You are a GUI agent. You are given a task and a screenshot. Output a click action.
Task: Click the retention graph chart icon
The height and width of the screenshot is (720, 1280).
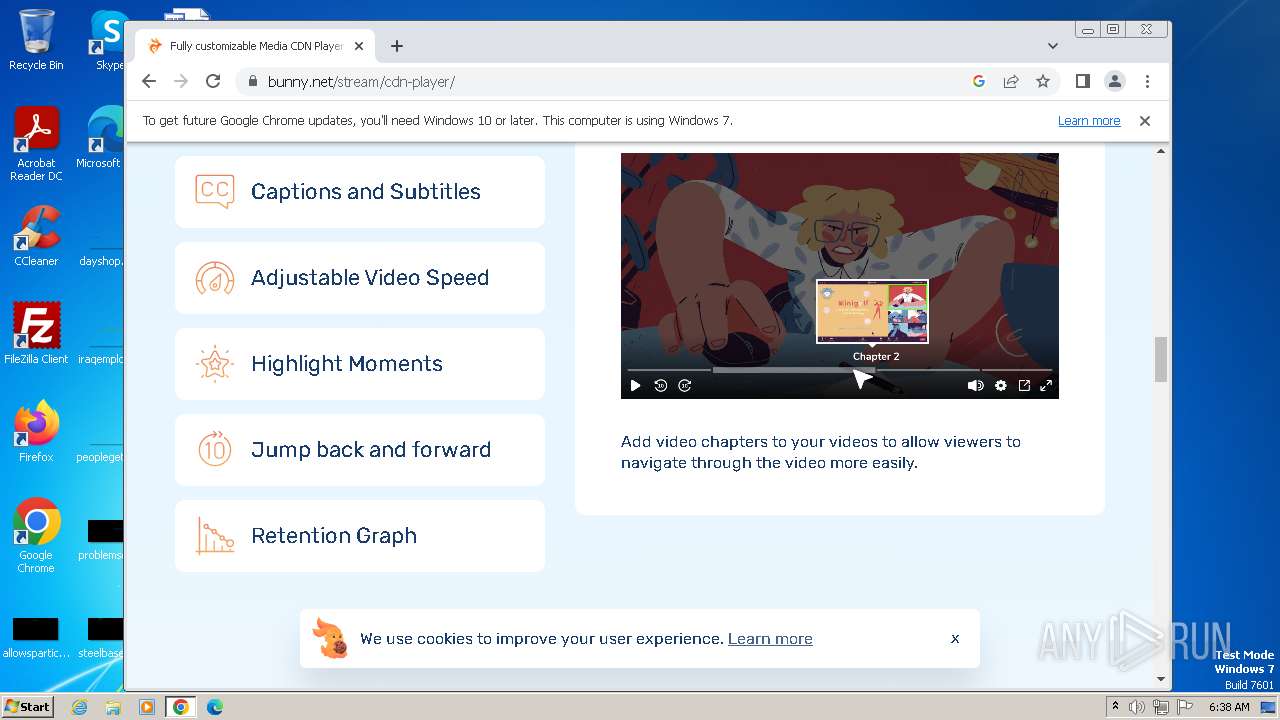coord(215,536)
